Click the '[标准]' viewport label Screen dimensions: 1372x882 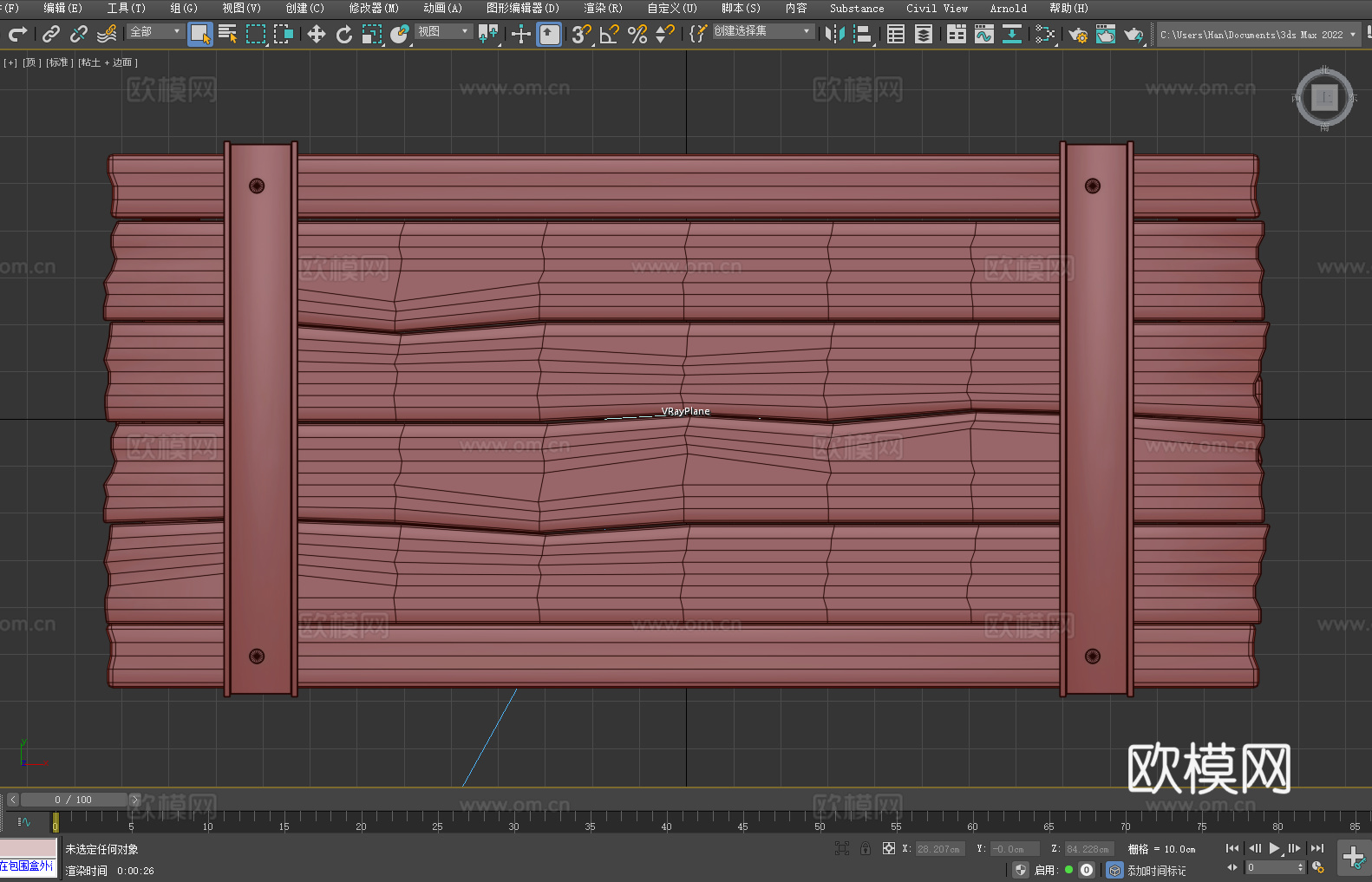[58, 62]
